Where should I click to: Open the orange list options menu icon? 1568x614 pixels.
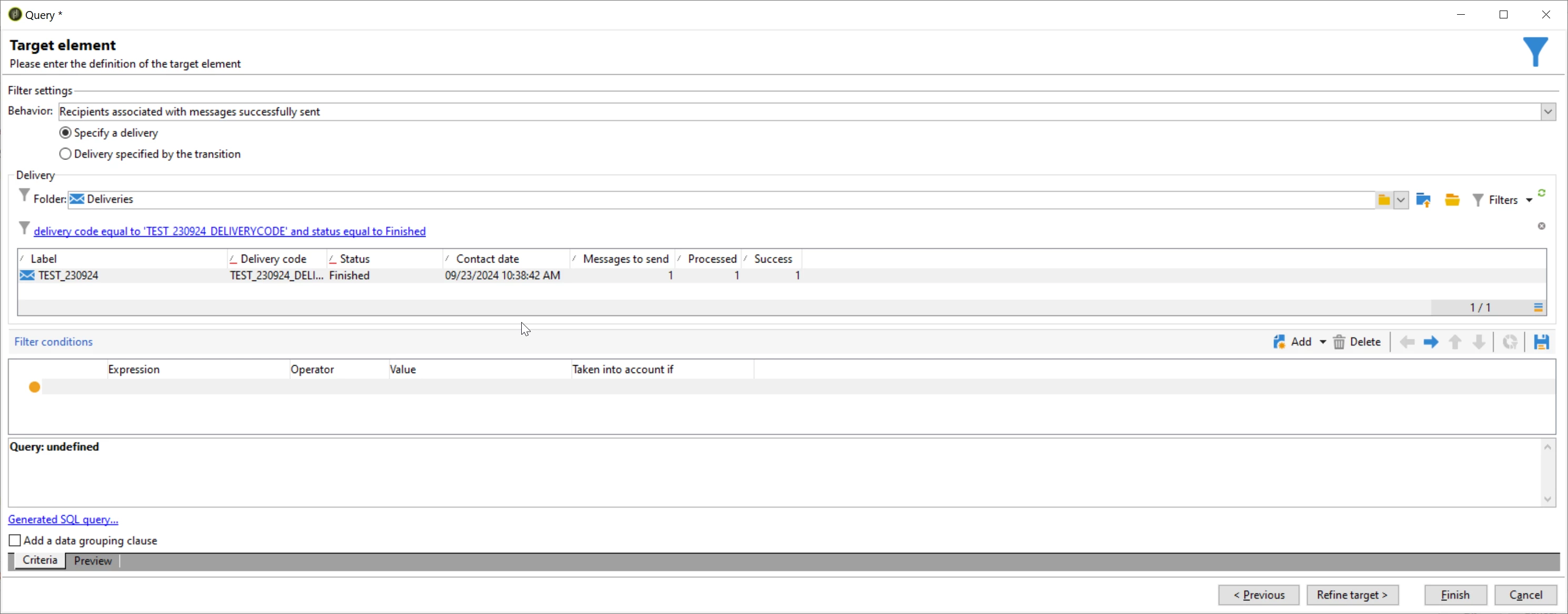[1538, 308]
